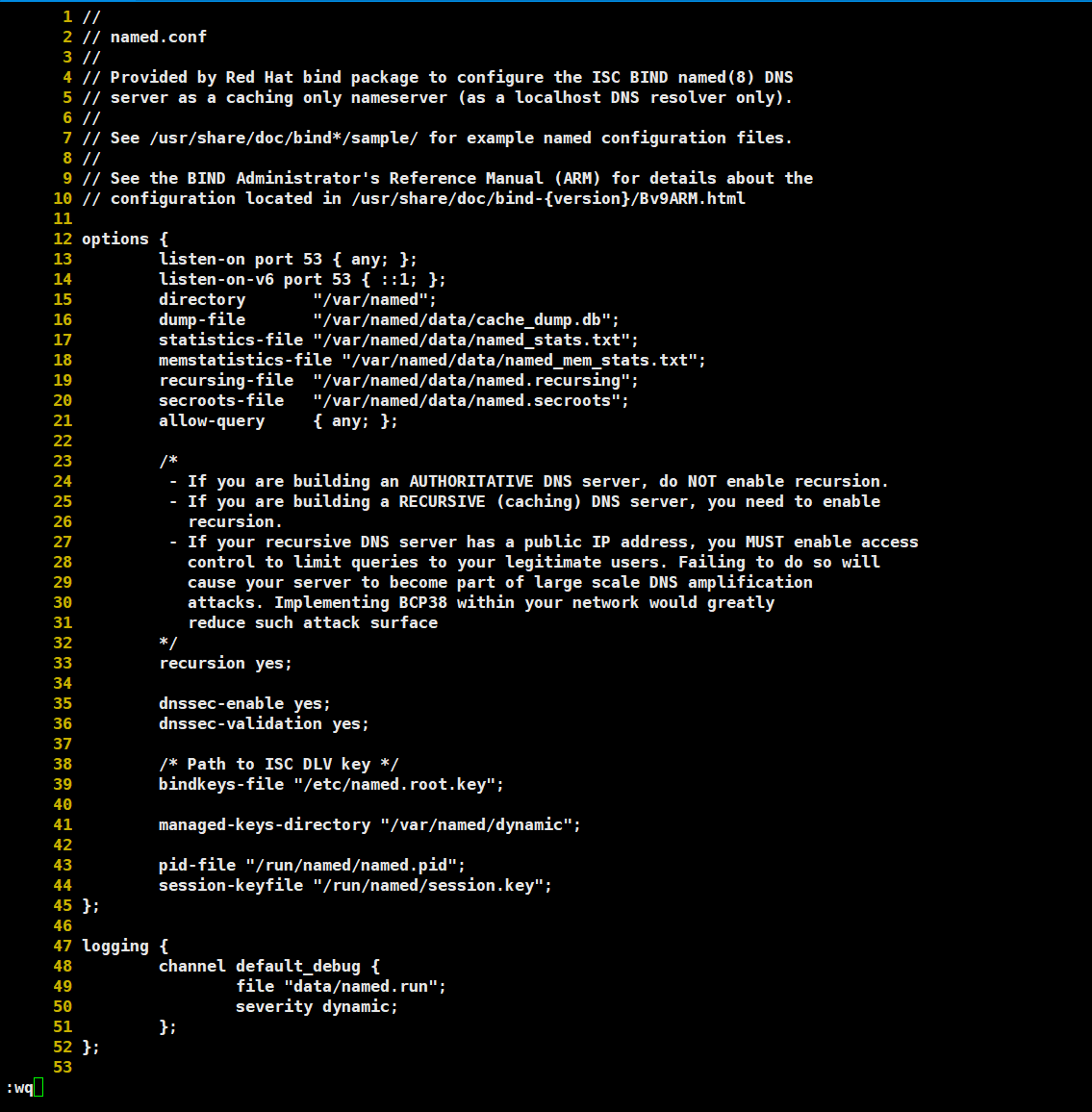Image resolution: width=1092 pixels, height=1112 pixels.
Task: Click 'dnssec-validation yes;' on line 36
Action: coord(264,724)
